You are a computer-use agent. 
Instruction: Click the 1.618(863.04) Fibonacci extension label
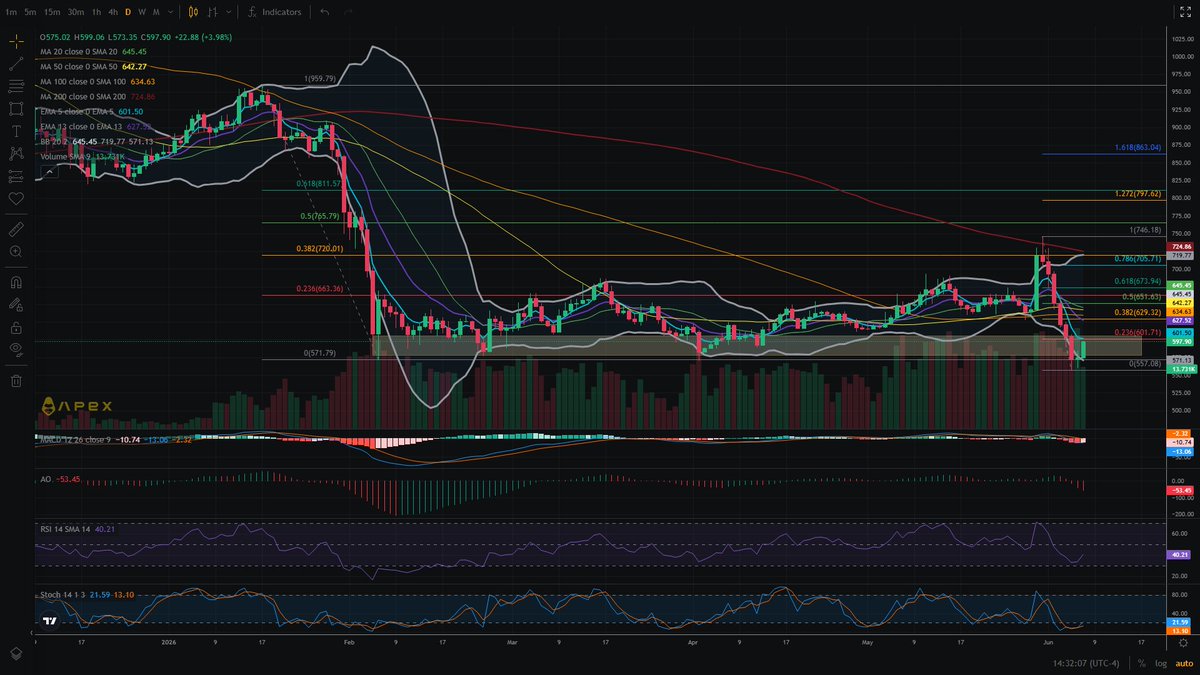pos(1137,147)
